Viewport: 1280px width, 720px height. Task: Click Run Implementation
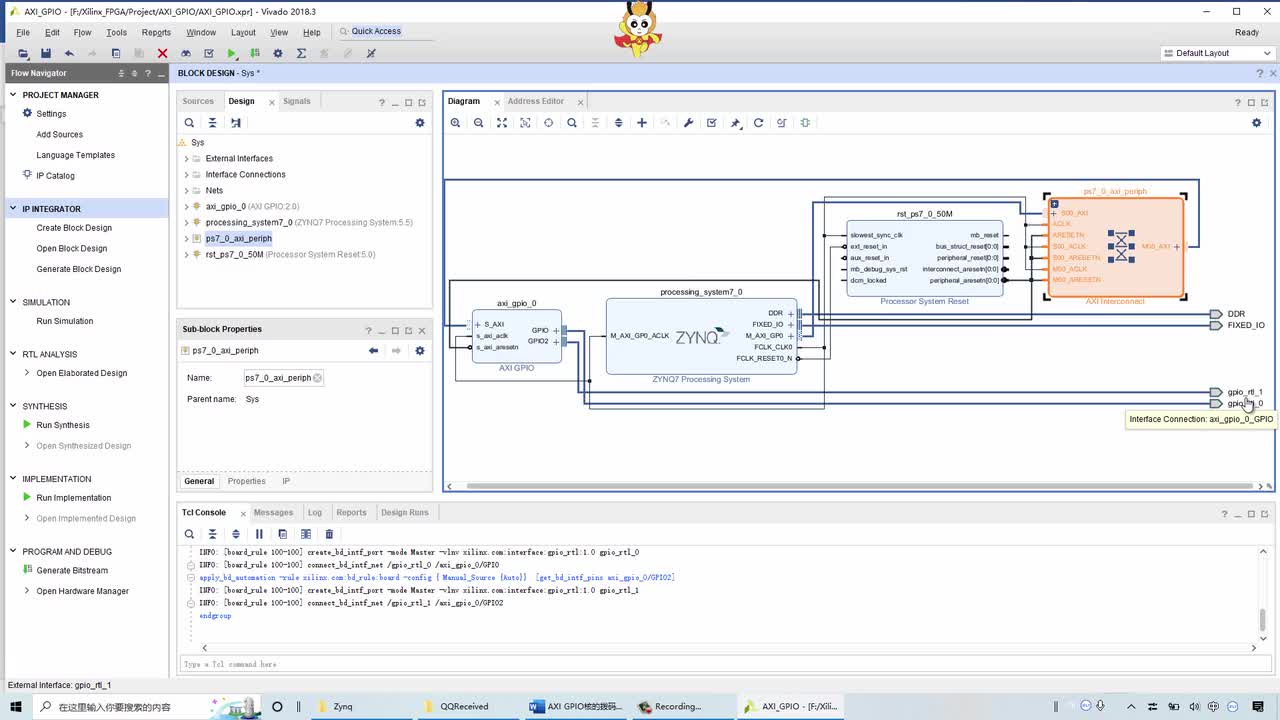point(74,498)
